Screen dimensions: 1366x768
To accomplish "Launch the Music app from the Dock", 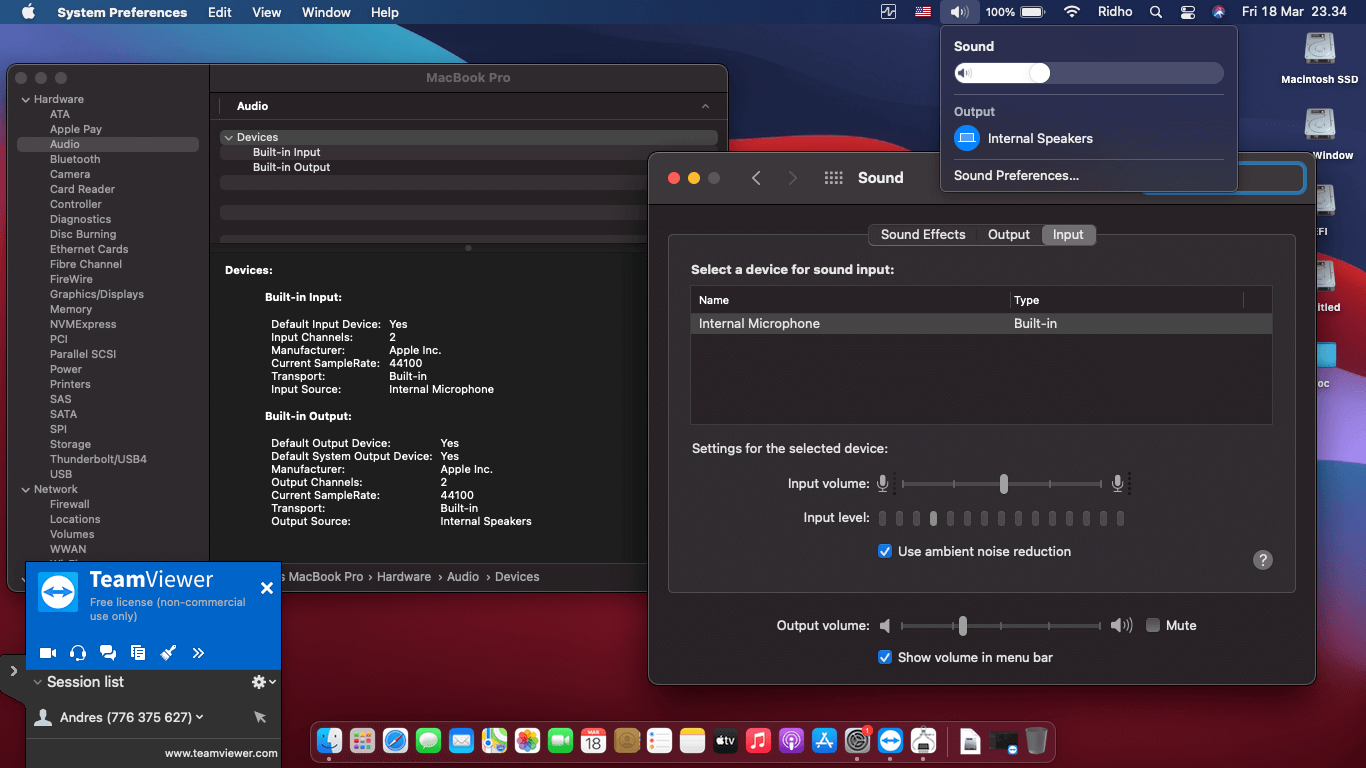I will pyautogui.click(x=758, y=741).
